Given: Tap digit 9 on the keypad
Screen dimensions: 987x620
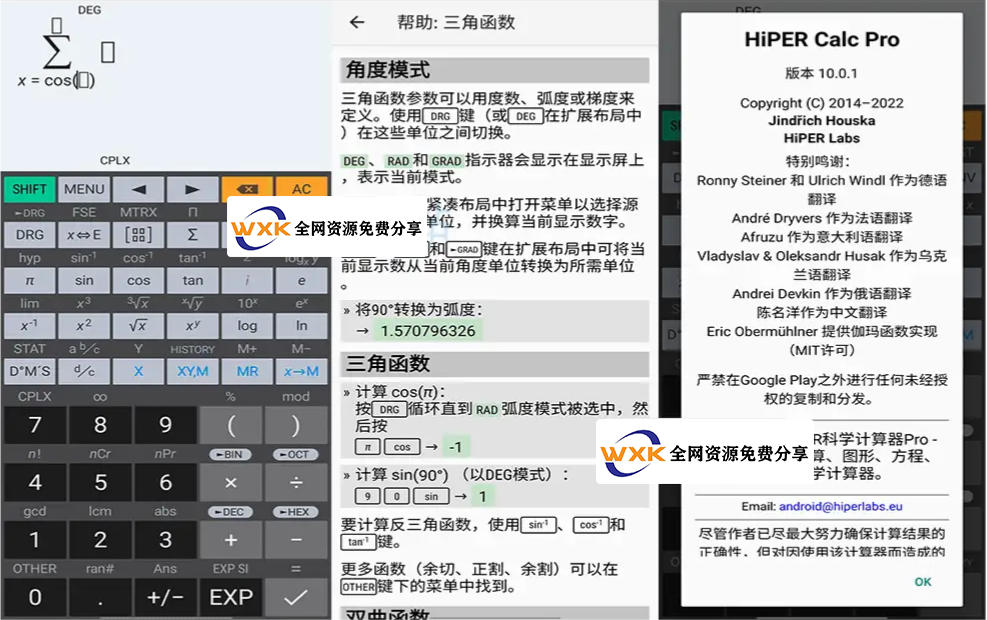Looking at the screenshot, I should pos(166,425).
